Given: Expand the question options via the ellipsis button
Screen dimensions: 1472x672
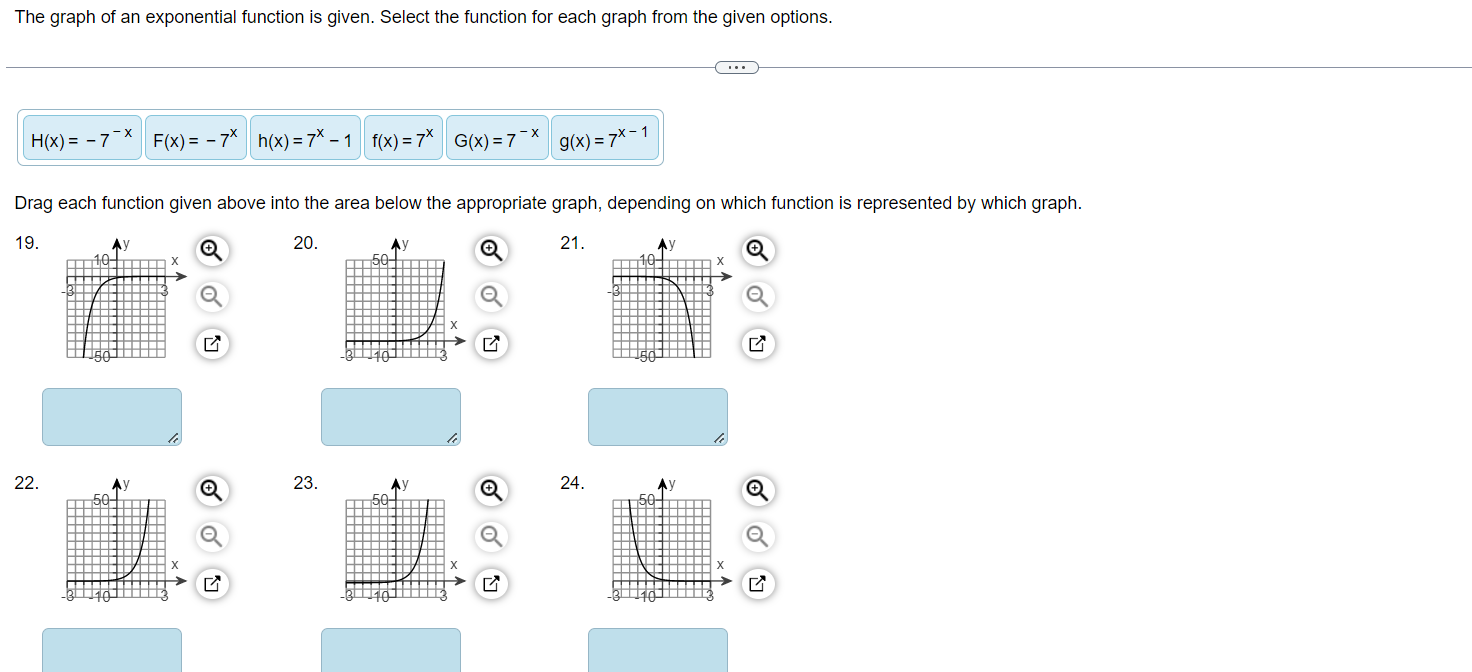Looking at the screenshot, I should coord(737,67).
